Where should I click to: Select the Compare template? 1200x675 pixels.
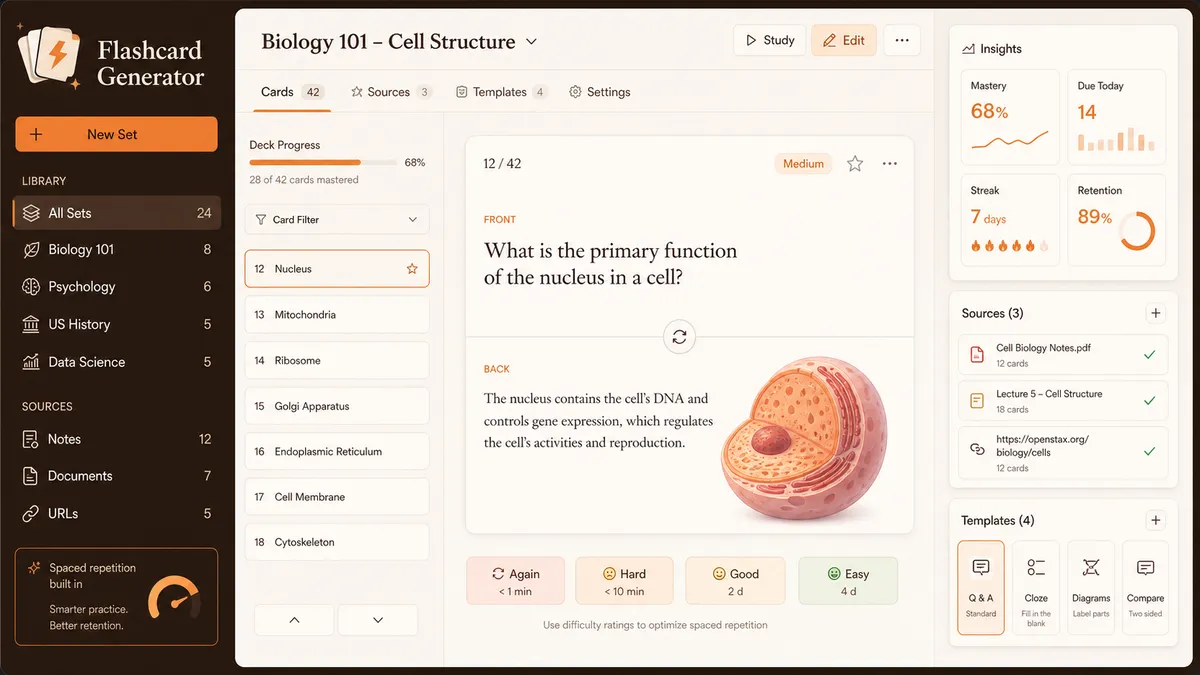coord(1146,588)
